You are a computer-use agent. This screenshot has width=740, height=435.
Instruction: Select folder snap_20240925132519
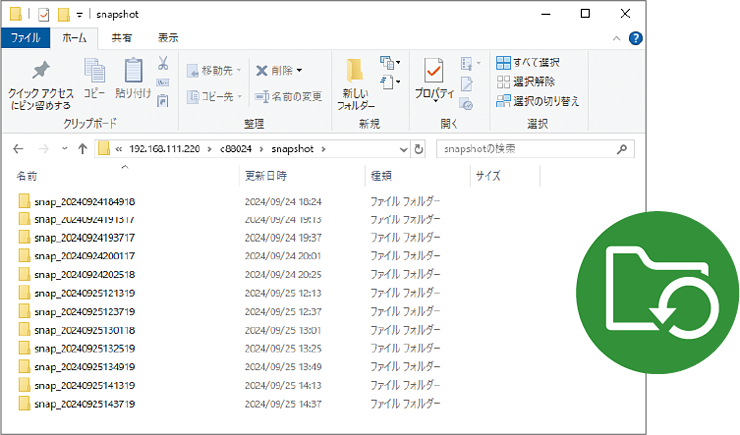[x=84, y=349]
